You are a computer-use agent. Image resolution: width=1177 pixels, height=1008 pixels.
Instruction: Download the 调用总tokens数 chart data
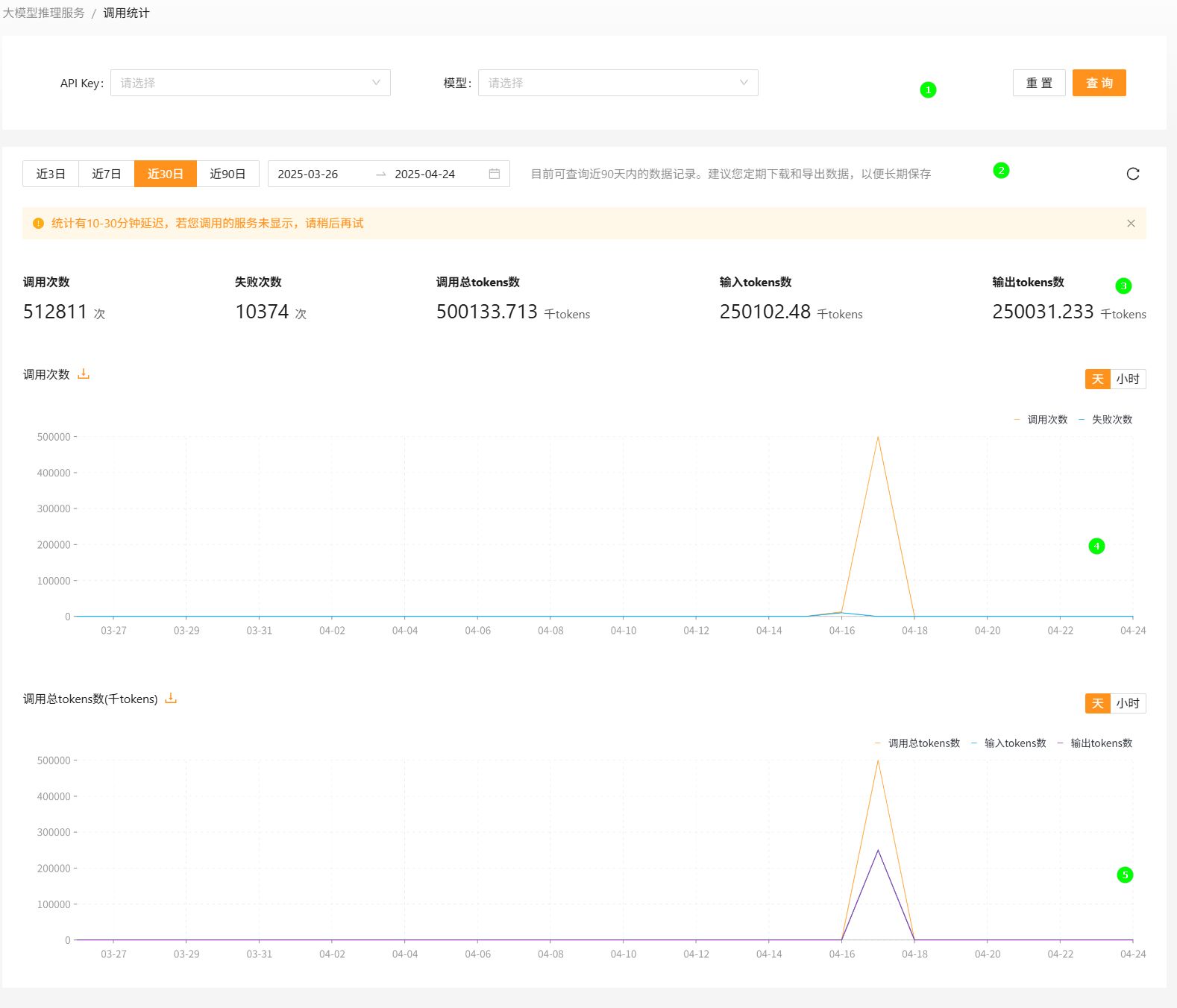tap(171, 699)
